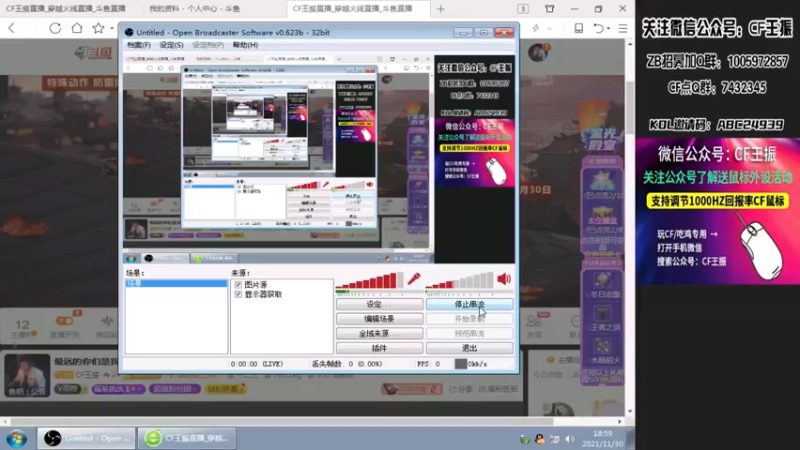Viewport: 800px width, 450px height.
Task: Open browser hamburger menu
Action: pos(623,28)
